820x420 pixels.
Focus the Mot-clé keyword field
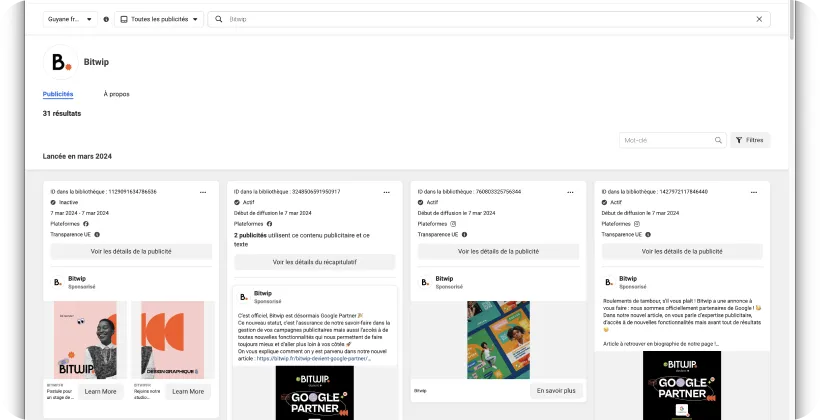pyautogui.click(x=673, y=140)
